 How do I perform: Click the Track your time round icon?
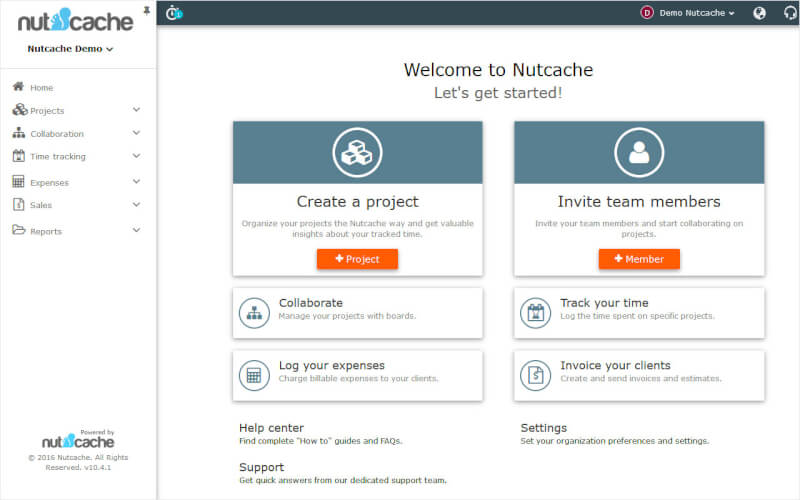[x=535, y=313]
